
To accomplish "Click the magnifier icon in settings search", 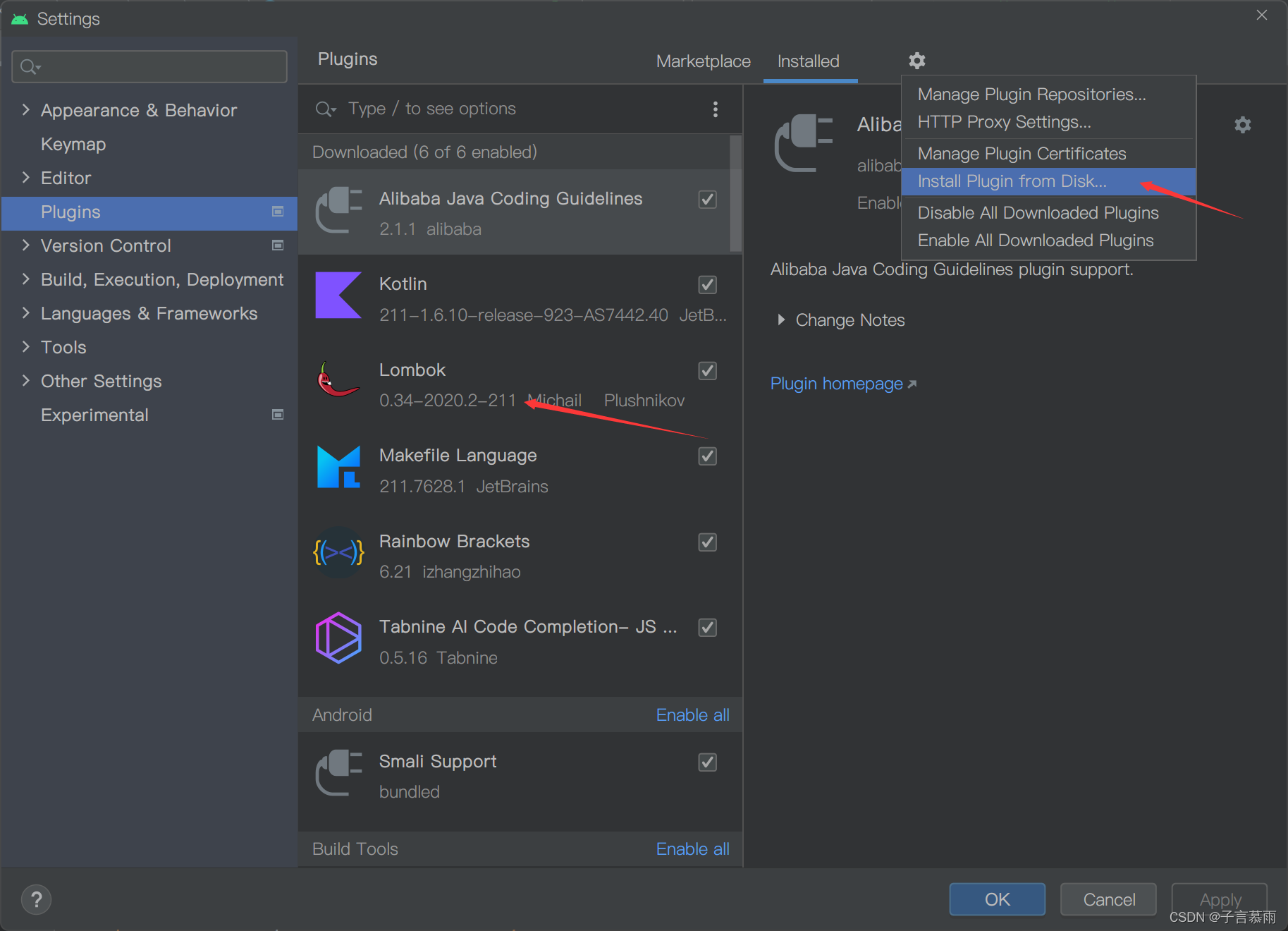I will point(30,67).
